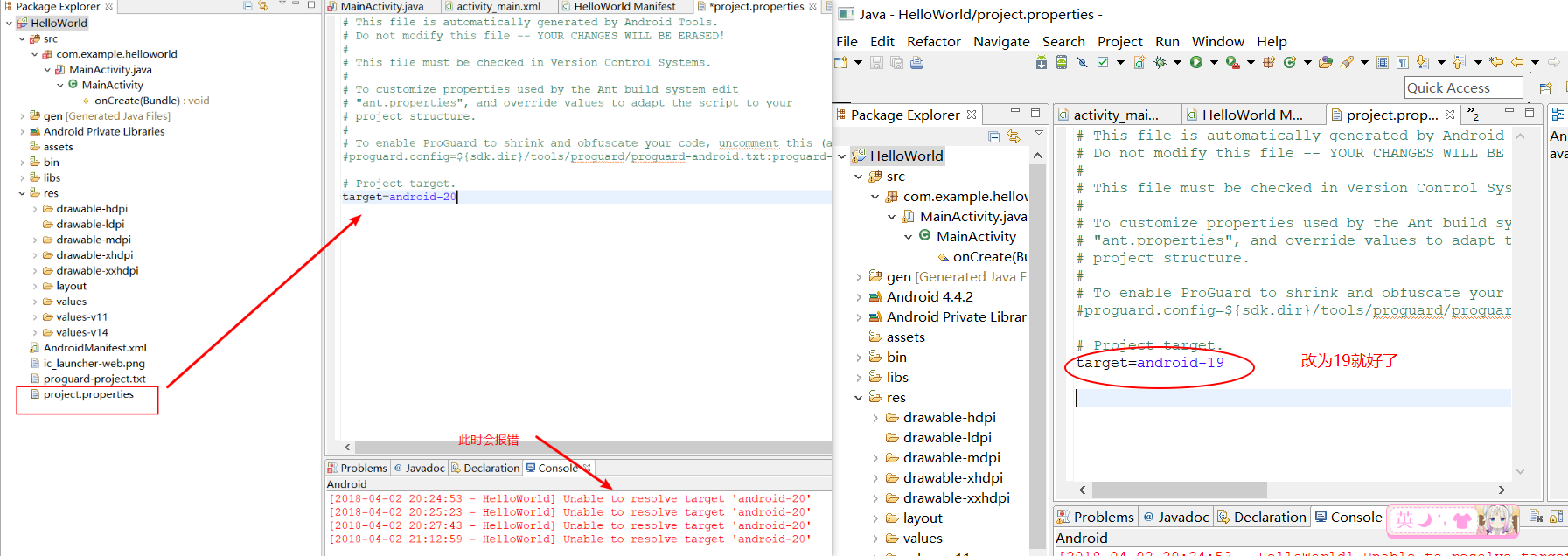1568x556 pixels.
Task: Click the target=android-19 line in editor
Action: coord(1149,363)
